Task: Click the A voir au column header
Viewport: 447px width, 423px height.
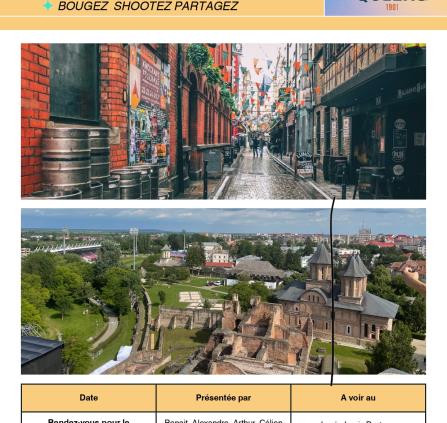Action: click(358, 398)
